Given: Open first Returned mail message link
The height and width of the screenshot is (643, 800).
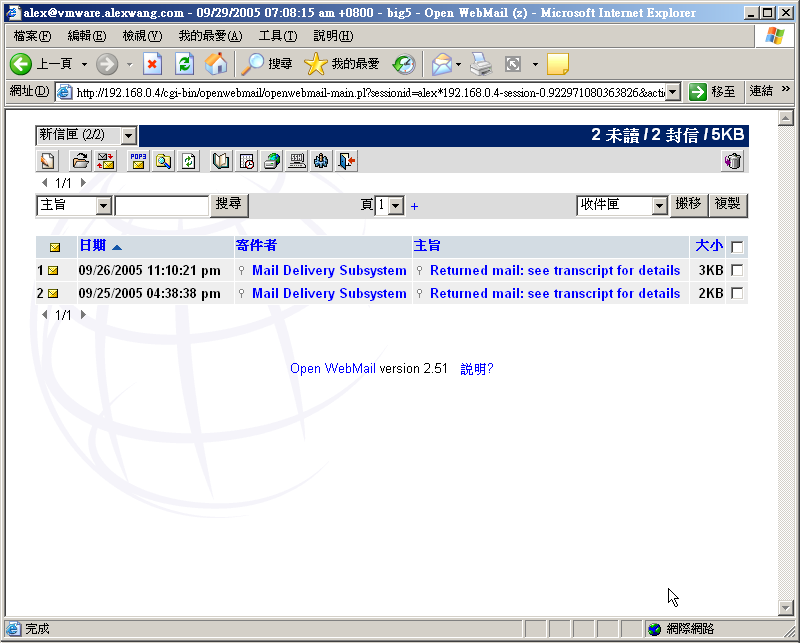Looking at the screenshot, I should [554, 270].
